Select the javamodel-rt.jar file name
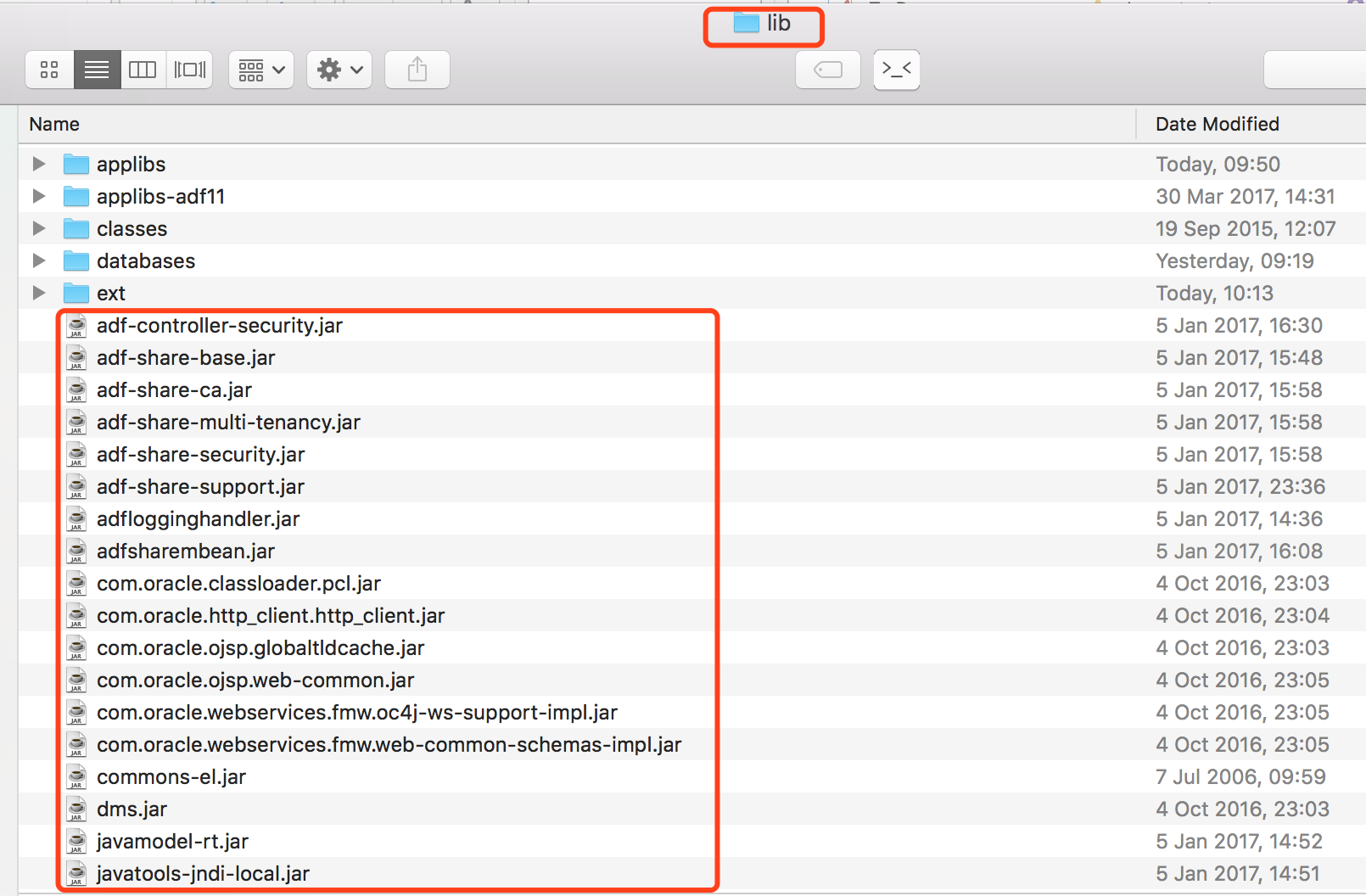1366x896 pixels. pos(172,842)
